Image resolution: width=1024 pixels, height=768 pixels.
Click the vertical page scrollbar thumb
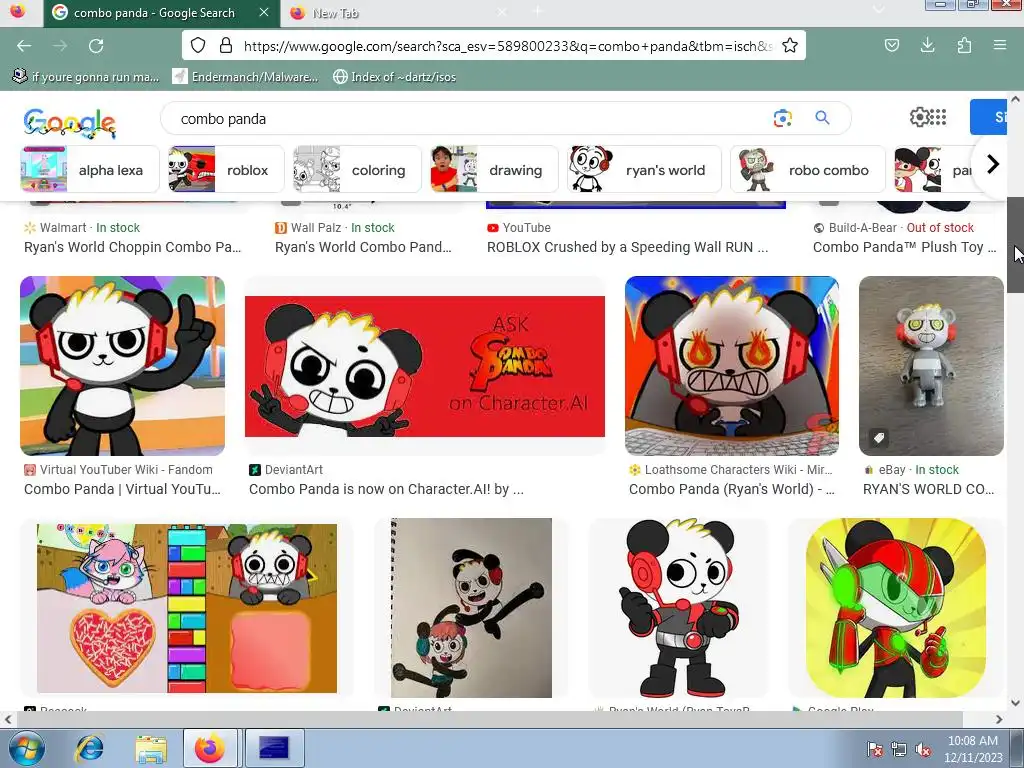1015,244
